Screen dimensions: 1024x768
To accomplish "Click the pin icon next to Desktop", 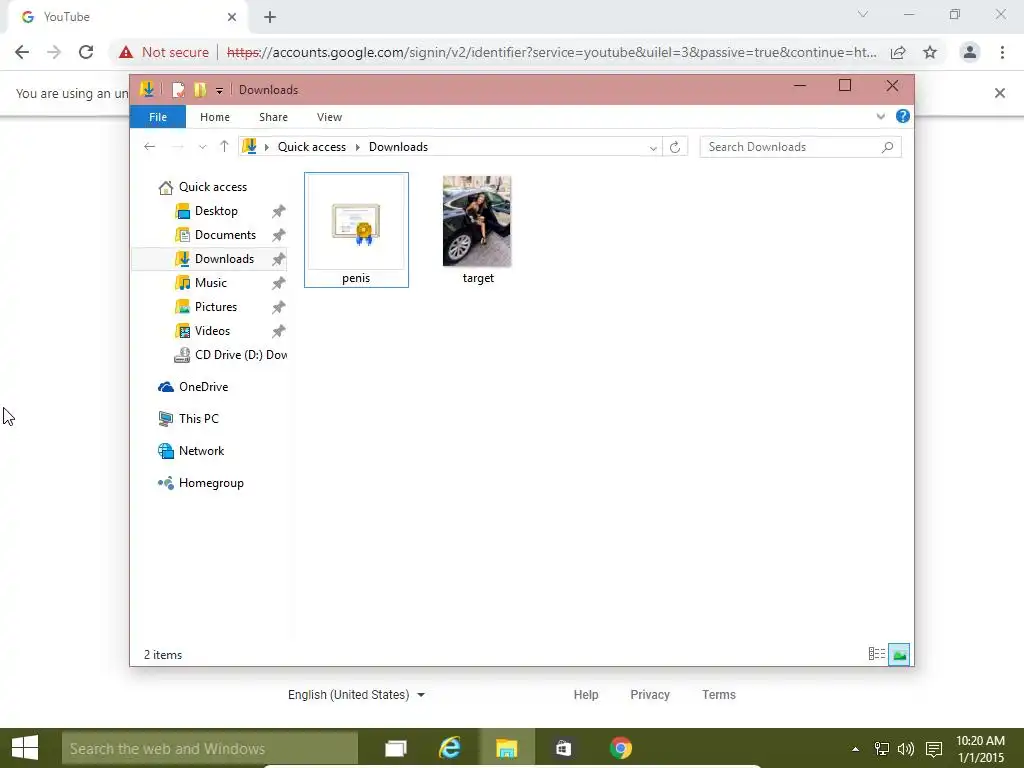I will pyautogui.click(x=278, y=211).
